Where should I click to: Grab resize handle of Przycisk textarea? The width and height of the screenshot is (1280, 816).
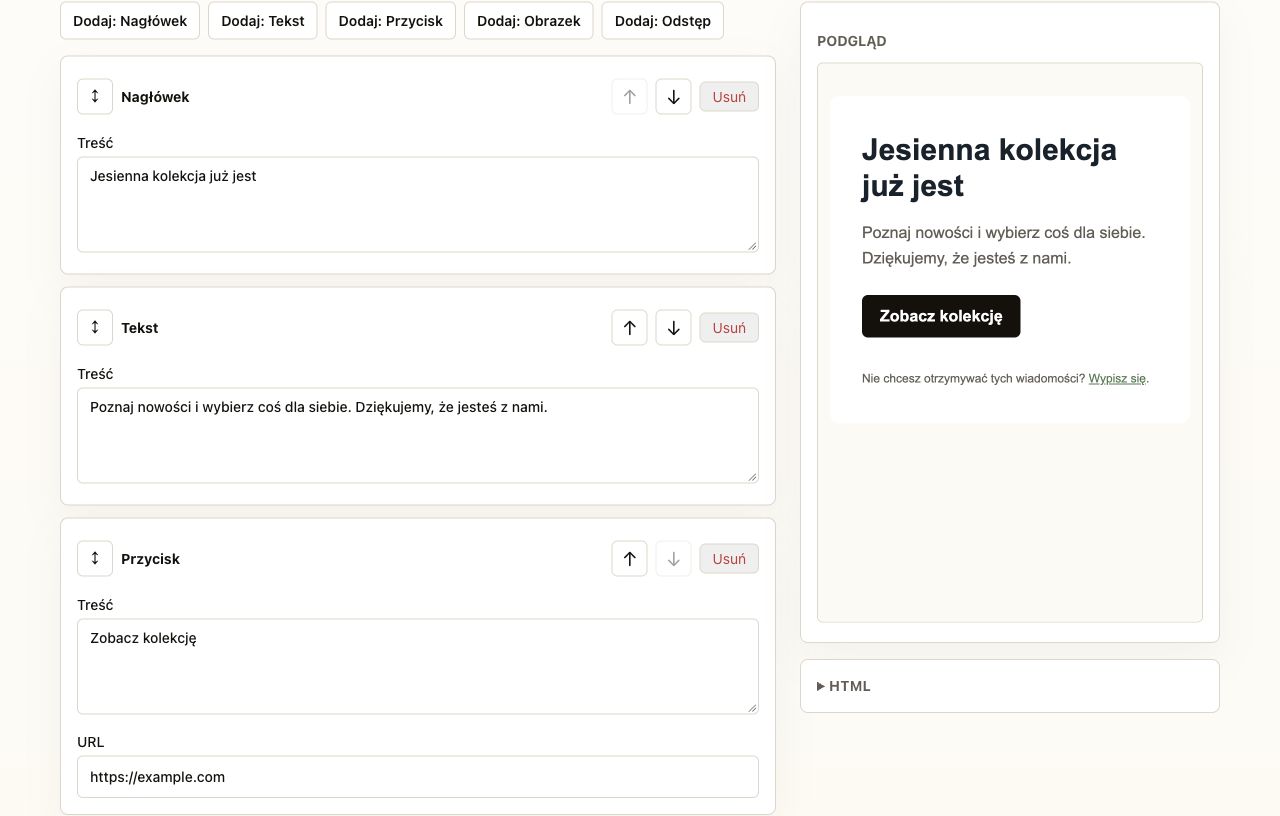(x=752, y=707)
